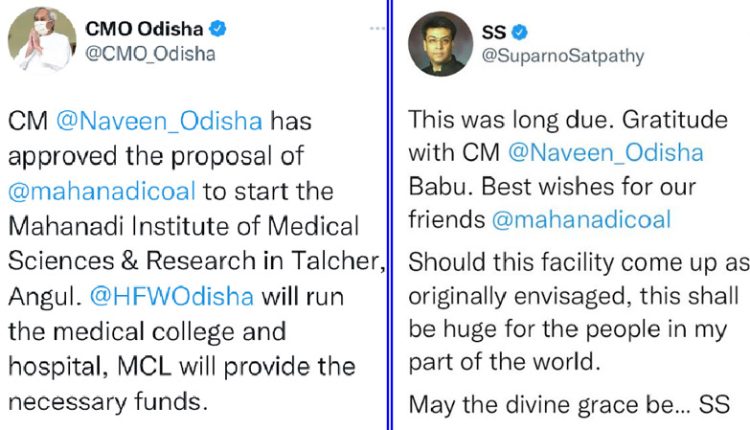
Task: Click the 'Should this facility come up' line
Action: tap(579, 262)
